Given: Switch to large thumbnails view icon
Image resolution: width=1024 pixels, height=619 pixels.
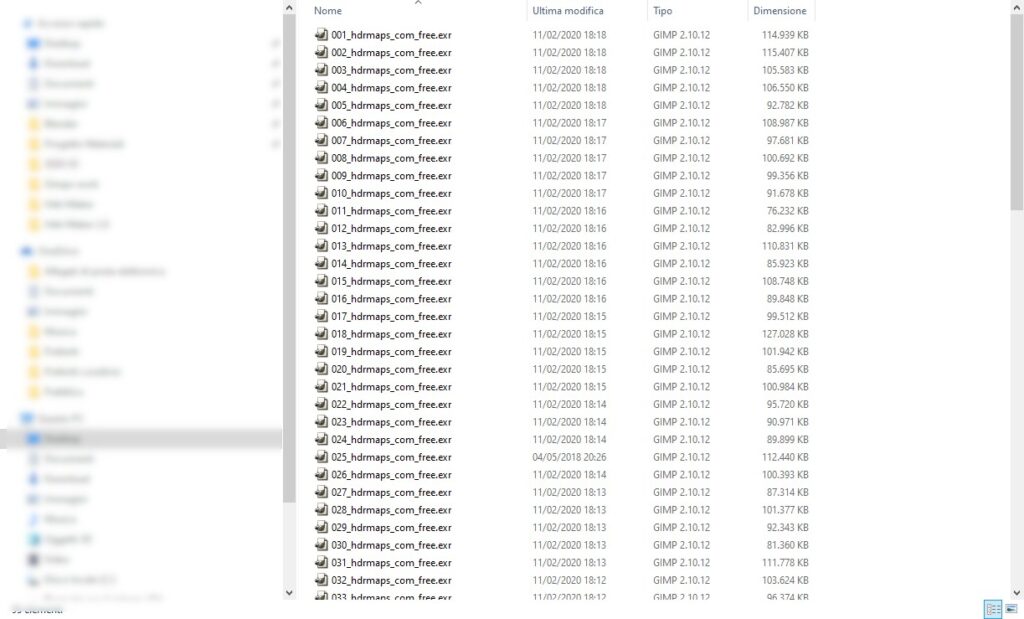Looking at the screenshot, I should [1011, 609].
